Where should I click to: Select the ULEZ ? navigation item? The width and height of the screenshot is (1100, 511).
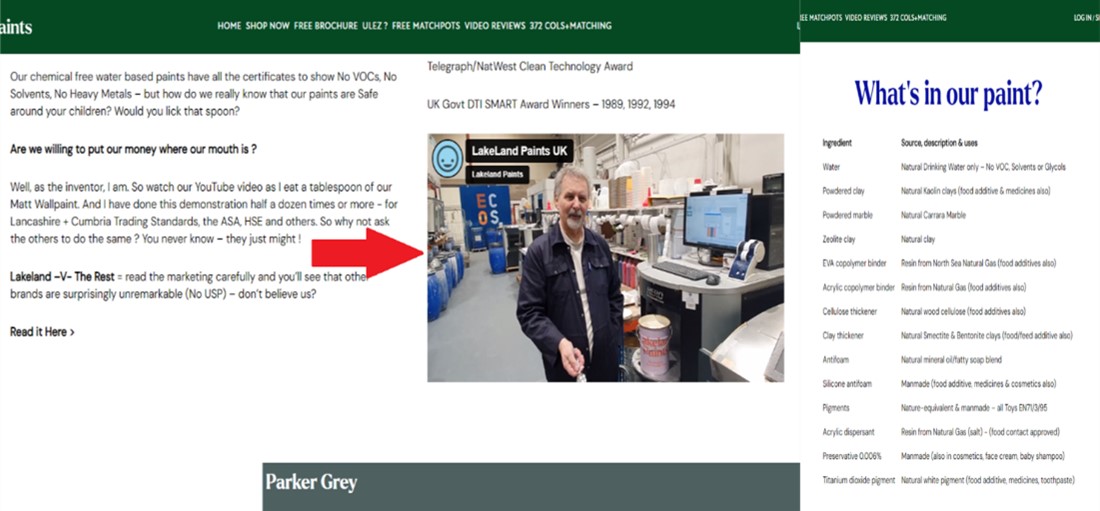pos(375,26)
